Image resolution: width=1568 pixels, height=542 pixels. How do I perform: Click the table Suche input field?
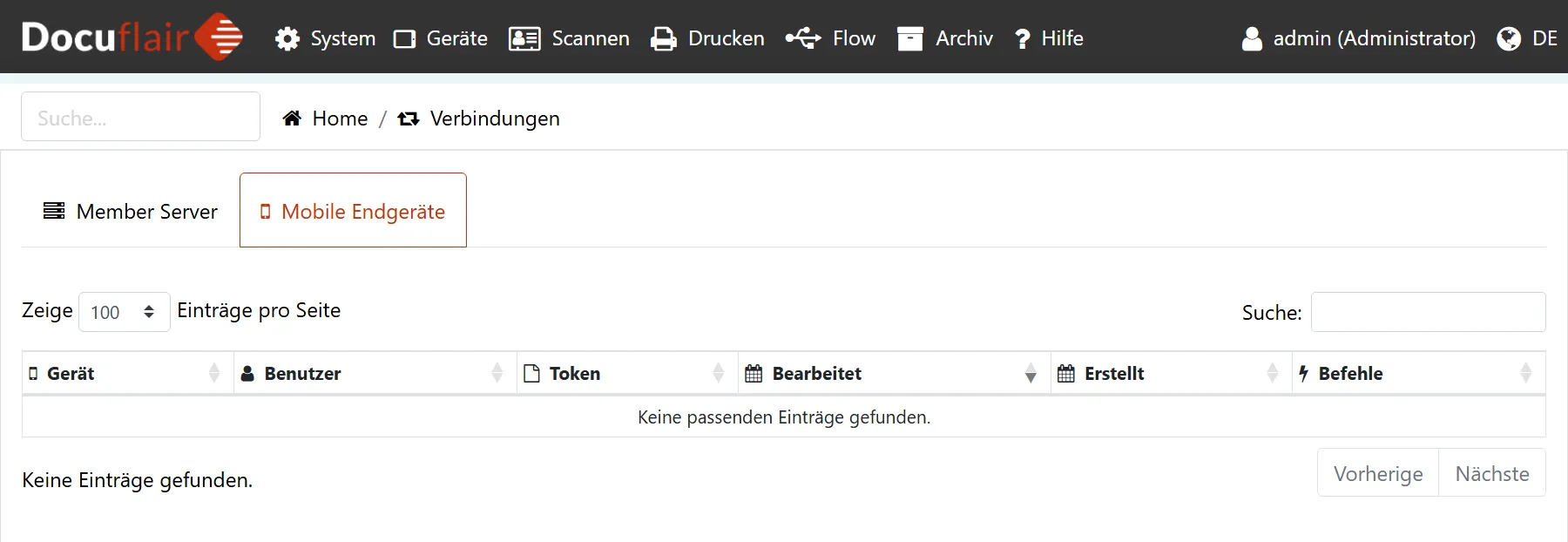coord(1428,312)
